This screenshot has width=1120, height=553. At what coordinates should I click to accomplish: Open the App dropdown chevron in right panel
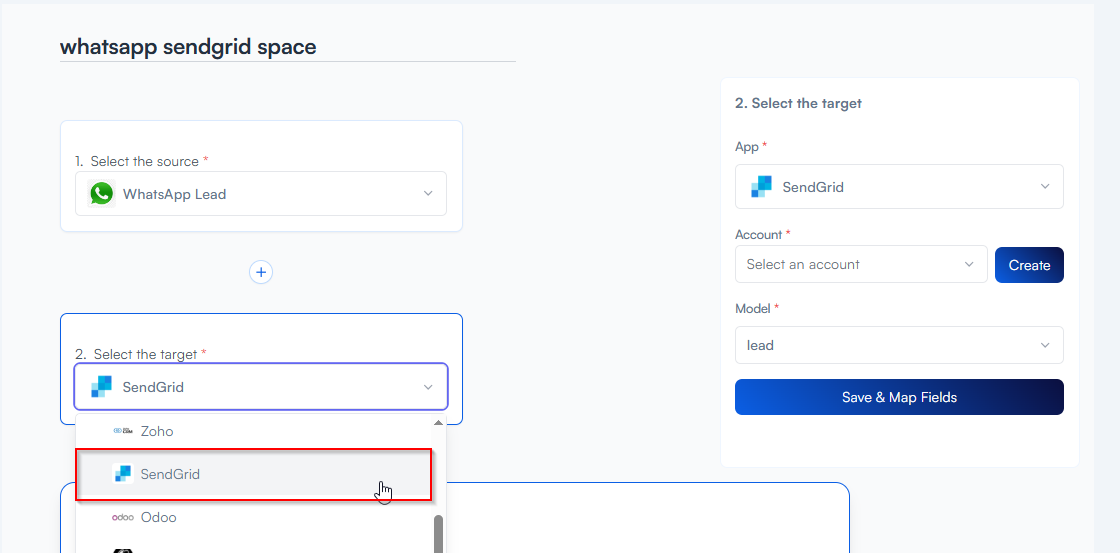point(1045,187)
